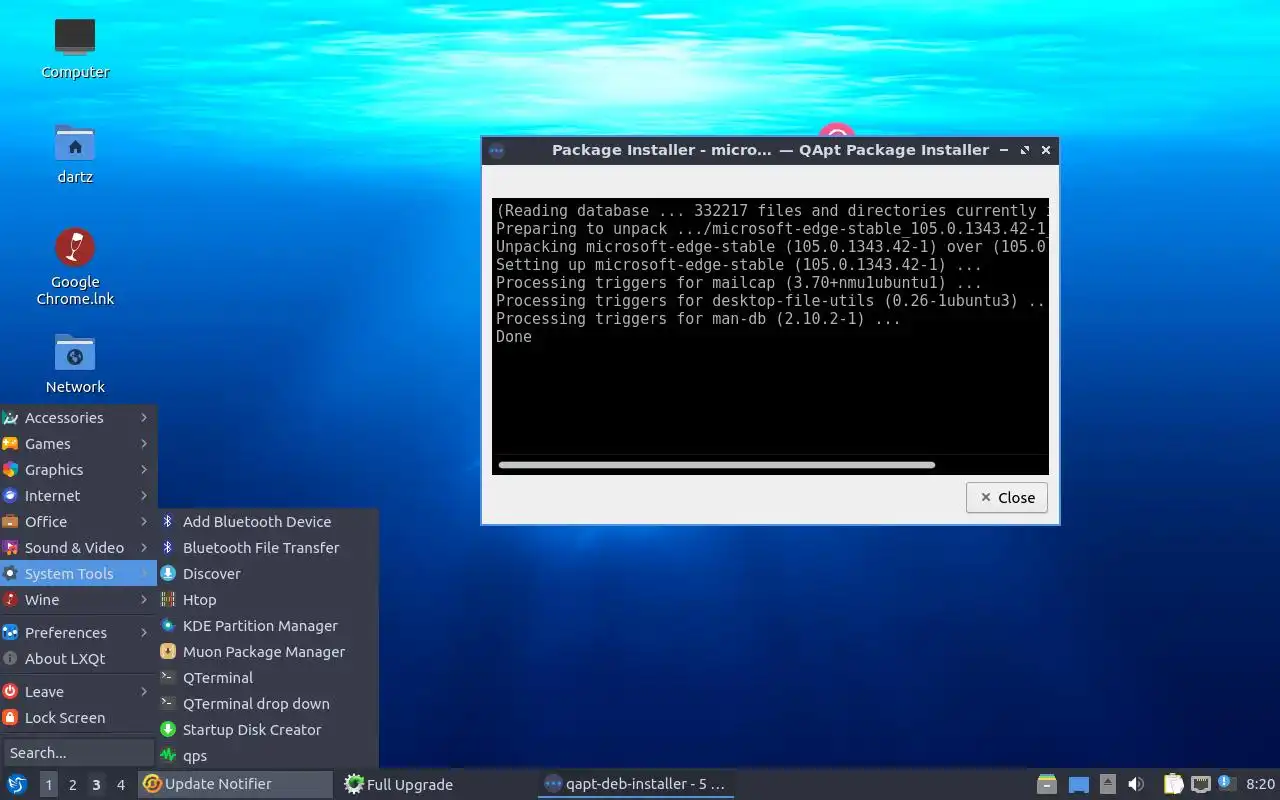Click the "Setting up microsoft-edge-stable" line

click(x=739, y=265)
